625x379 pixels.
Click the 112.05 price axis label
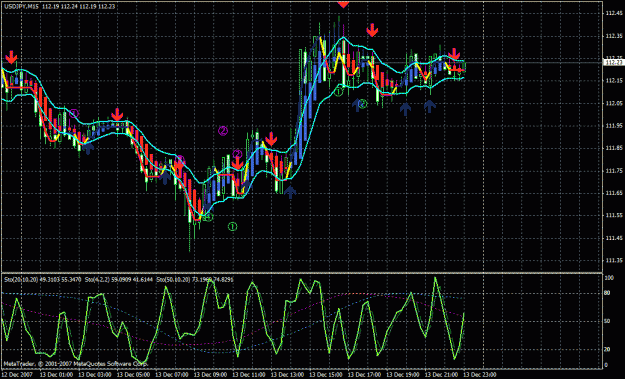[613, 104]
